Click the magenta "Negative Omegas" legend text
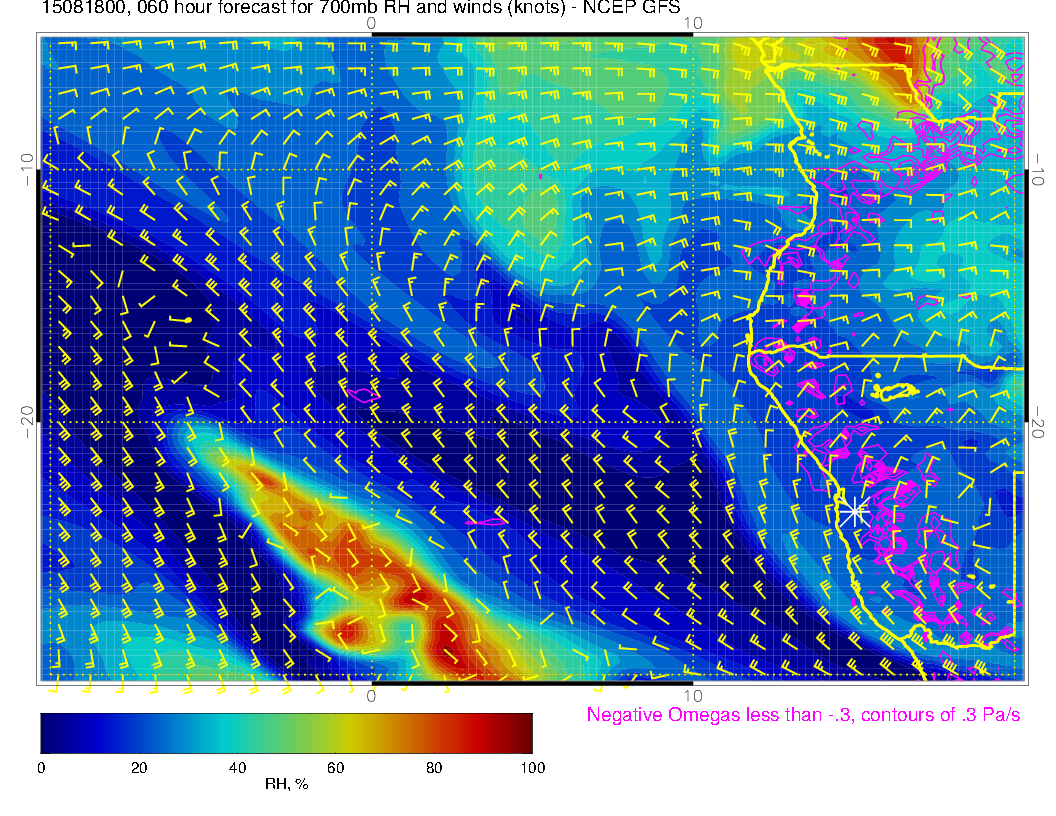1056x816 pixels. [803, 715]
